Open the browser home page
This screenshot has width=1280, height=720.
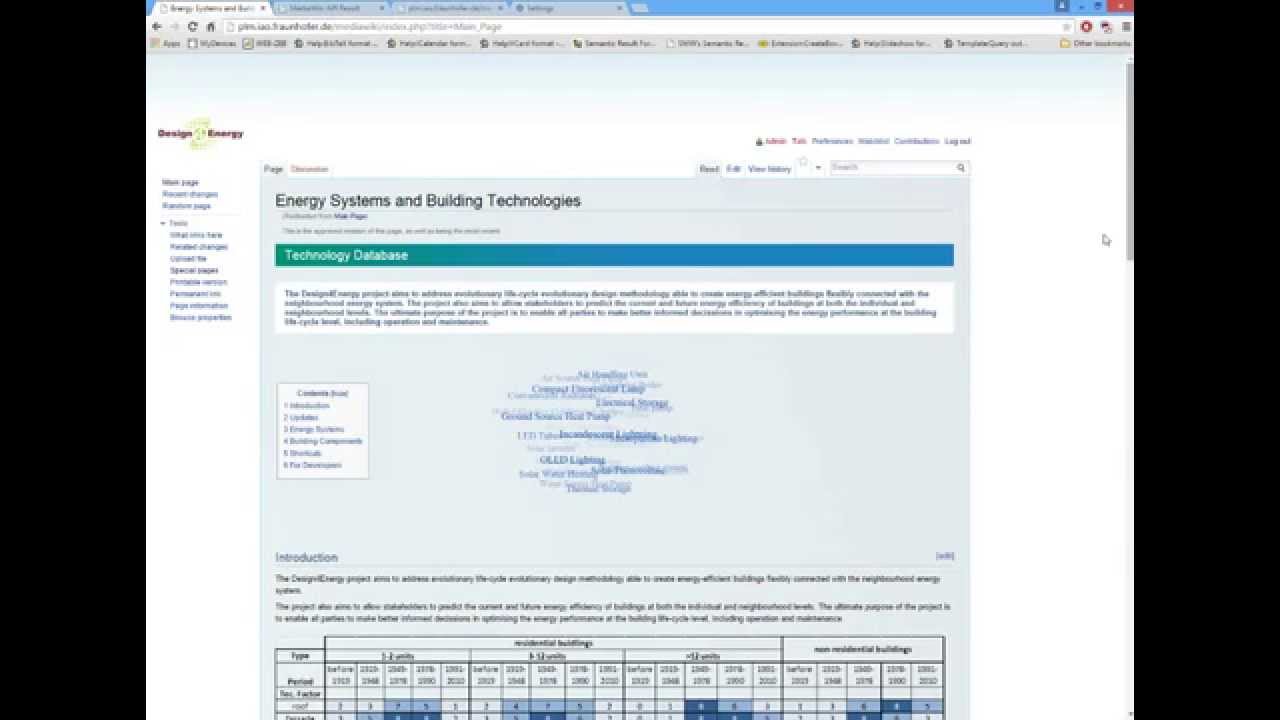[x=210, y=27]
